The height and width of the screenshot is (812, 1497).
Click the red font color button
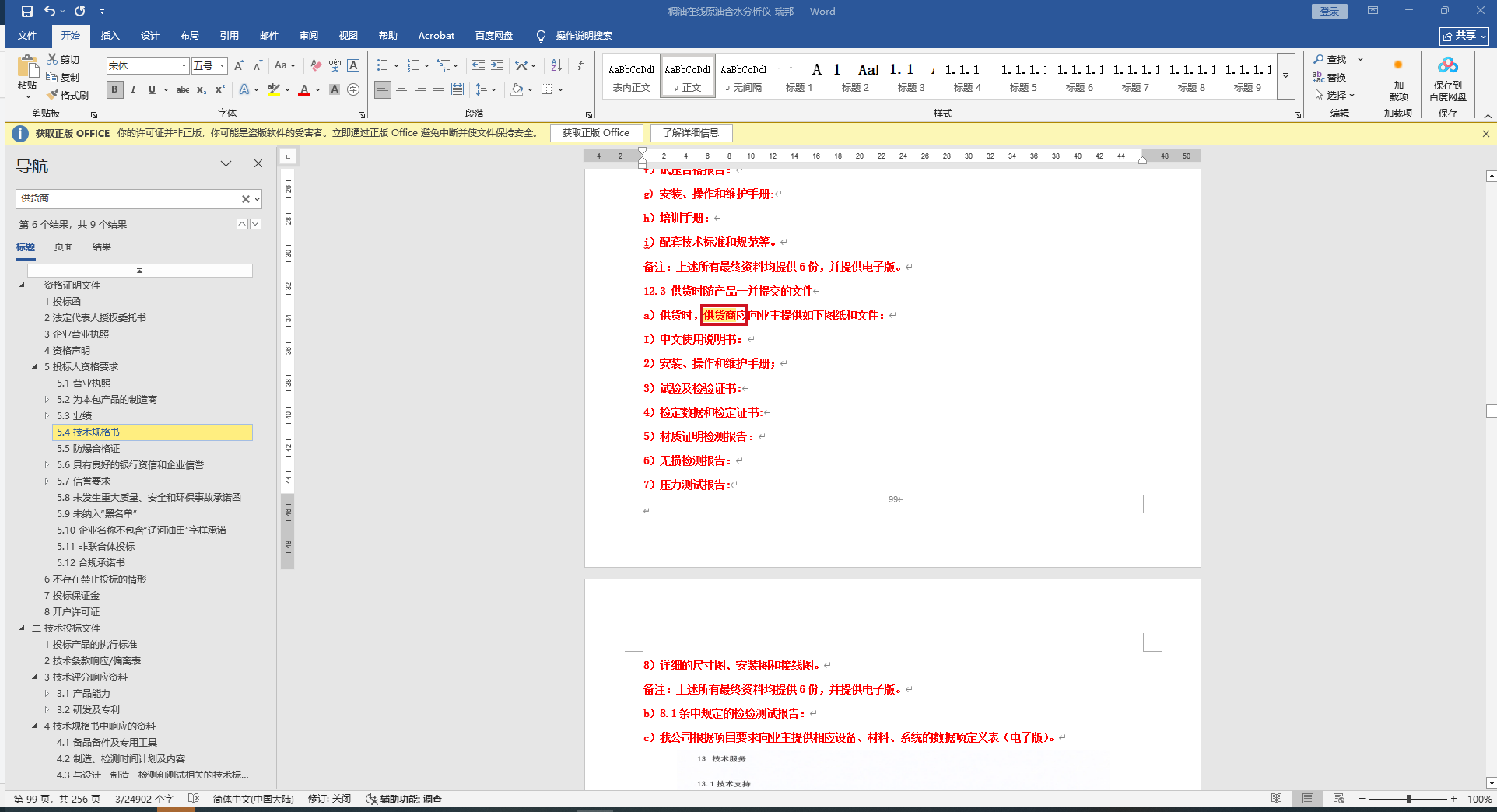click(x=304, y=89)
